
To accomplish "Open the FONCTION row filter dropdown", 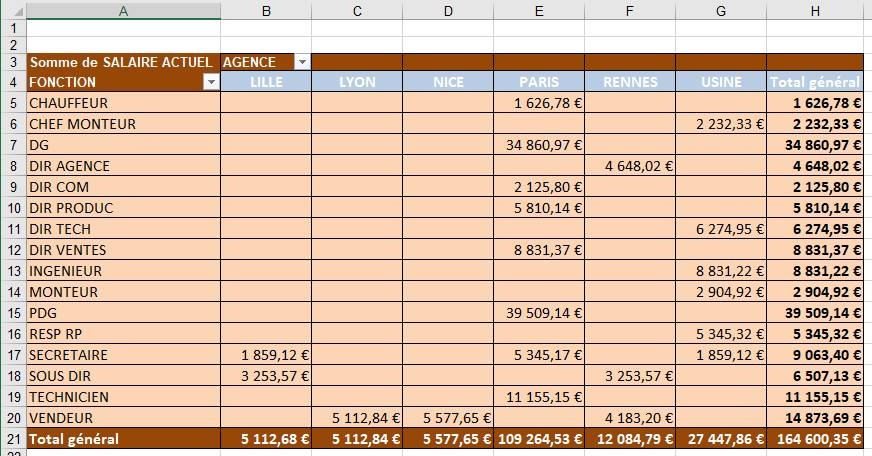I will point(210,83).
